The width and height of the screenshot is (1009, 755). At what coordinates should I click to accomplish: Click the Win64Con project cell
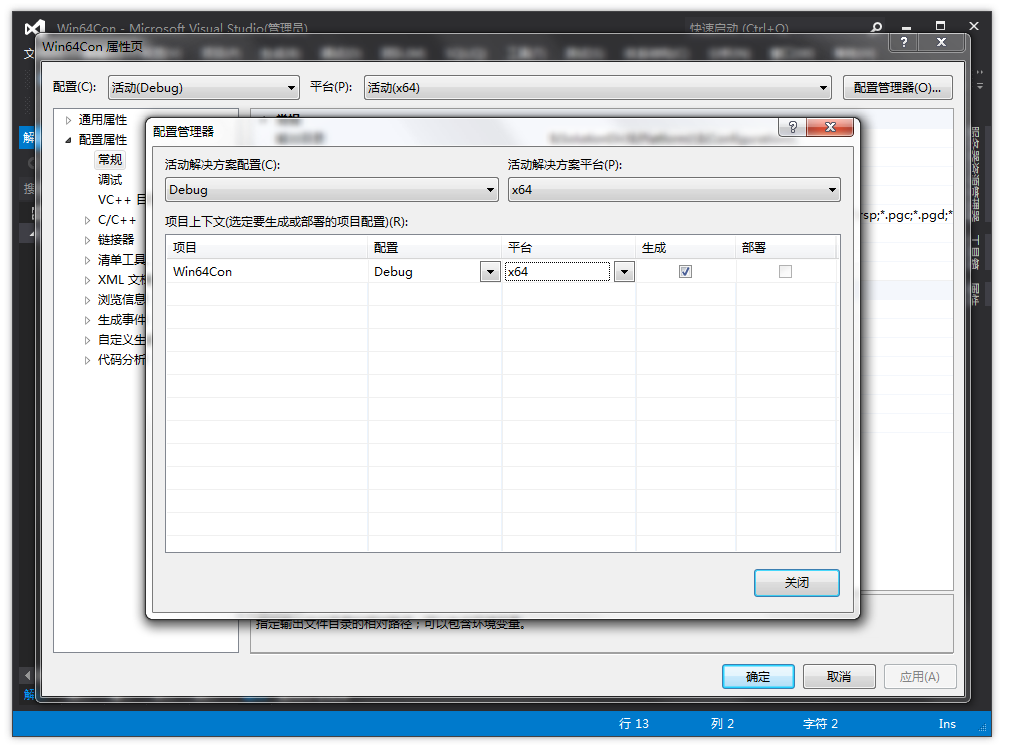(266, 272)
